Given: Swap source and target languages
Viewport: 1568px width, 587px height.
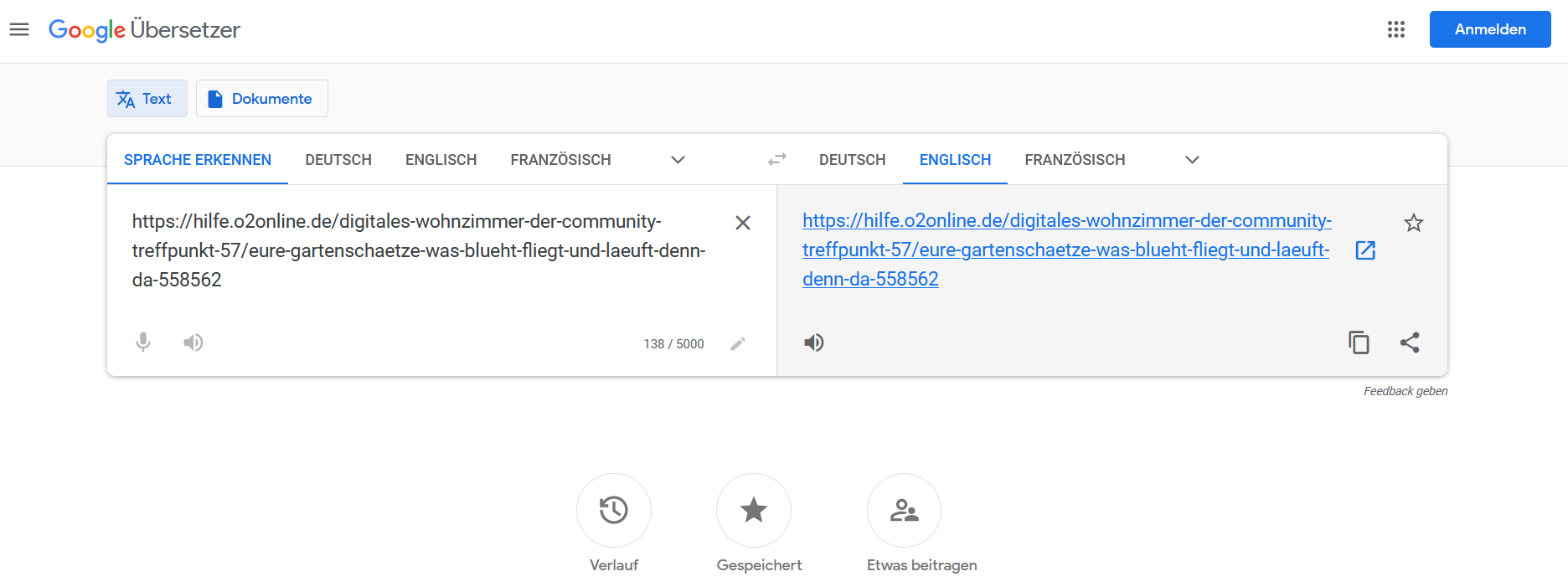Looking at the screenshot, I should tap(777, 159).
